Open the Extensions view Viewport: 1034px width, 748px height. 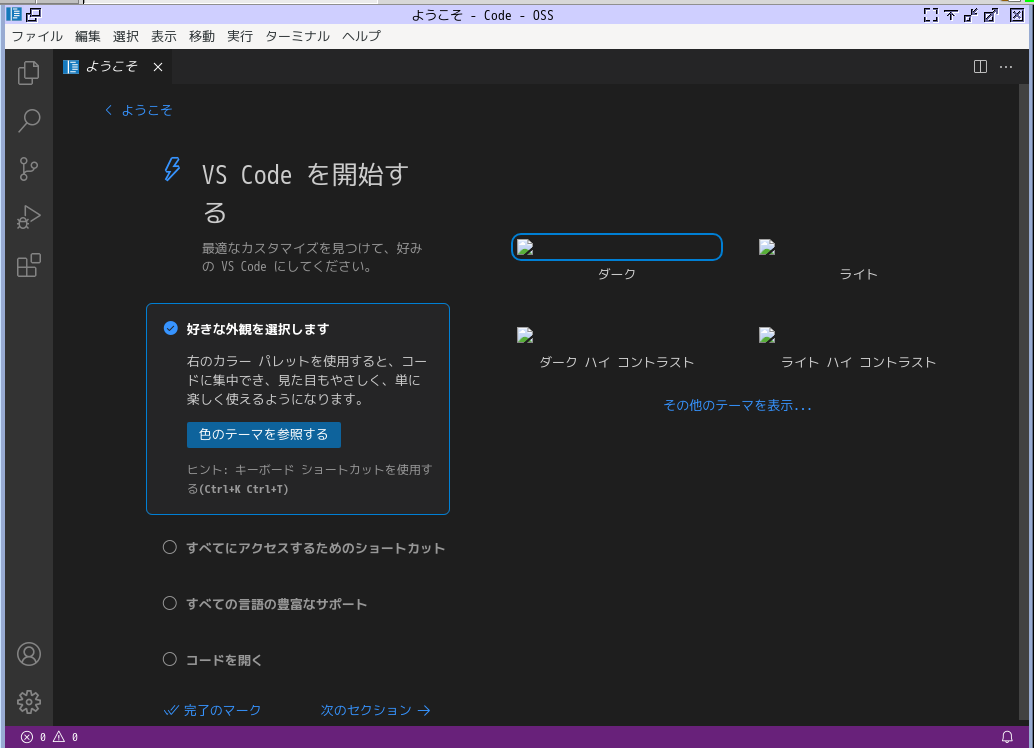point(28,265)
